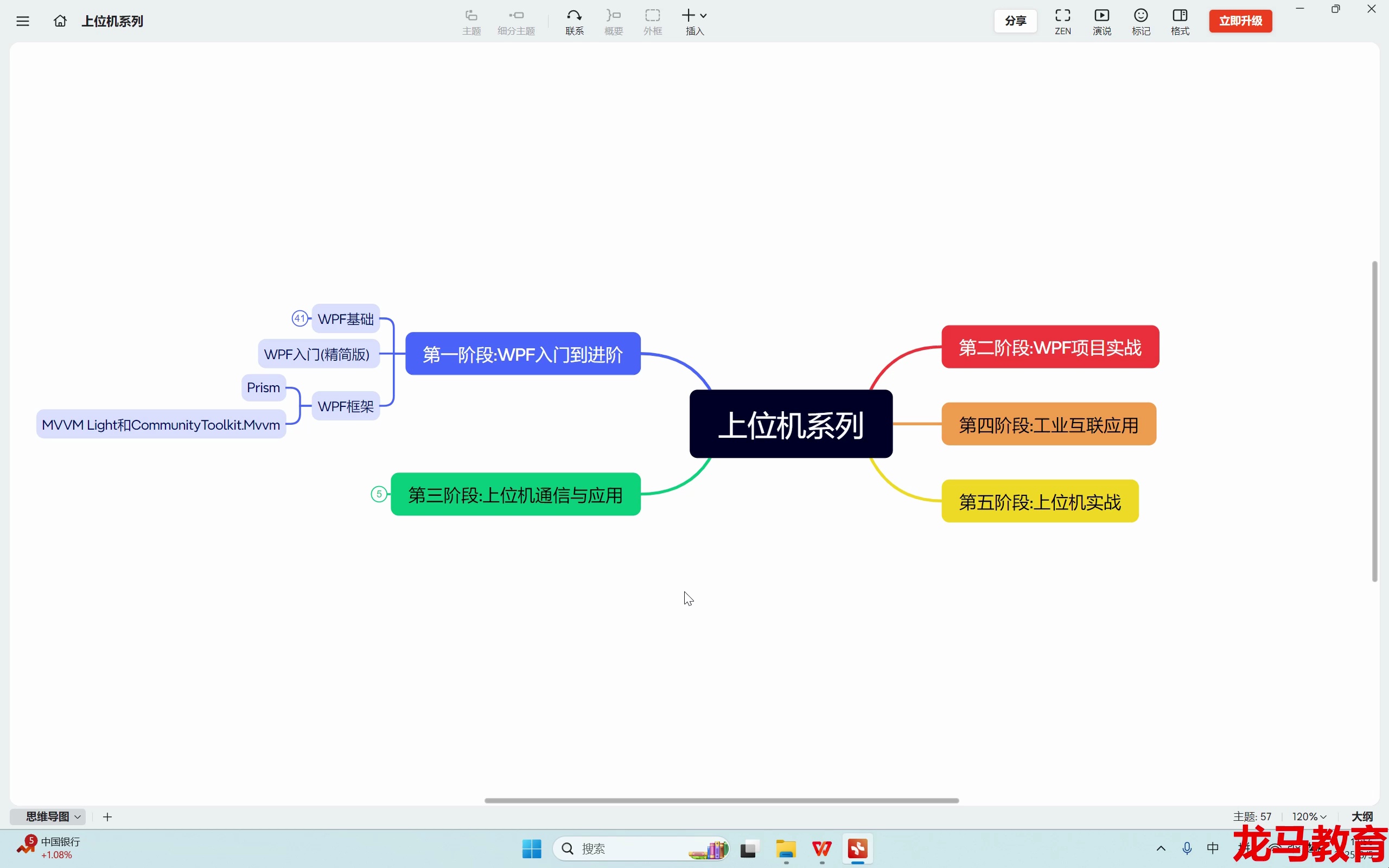Add a boundary with the 外框 icon
Image resolution: width=1389 pixels, height=868 pixels.
(652, 21)
